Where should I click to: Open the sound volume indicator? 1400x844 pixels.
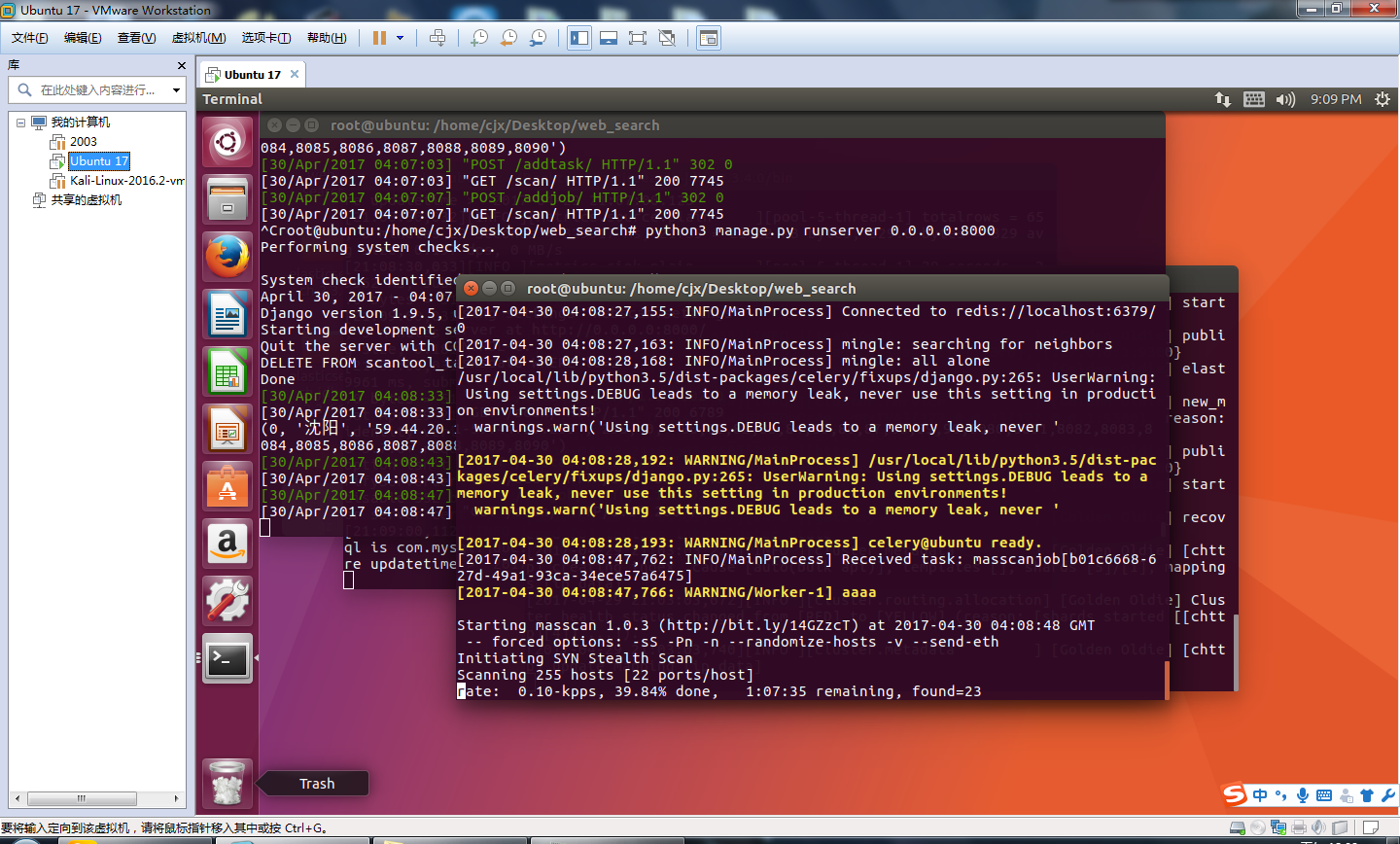(1285, 99)
